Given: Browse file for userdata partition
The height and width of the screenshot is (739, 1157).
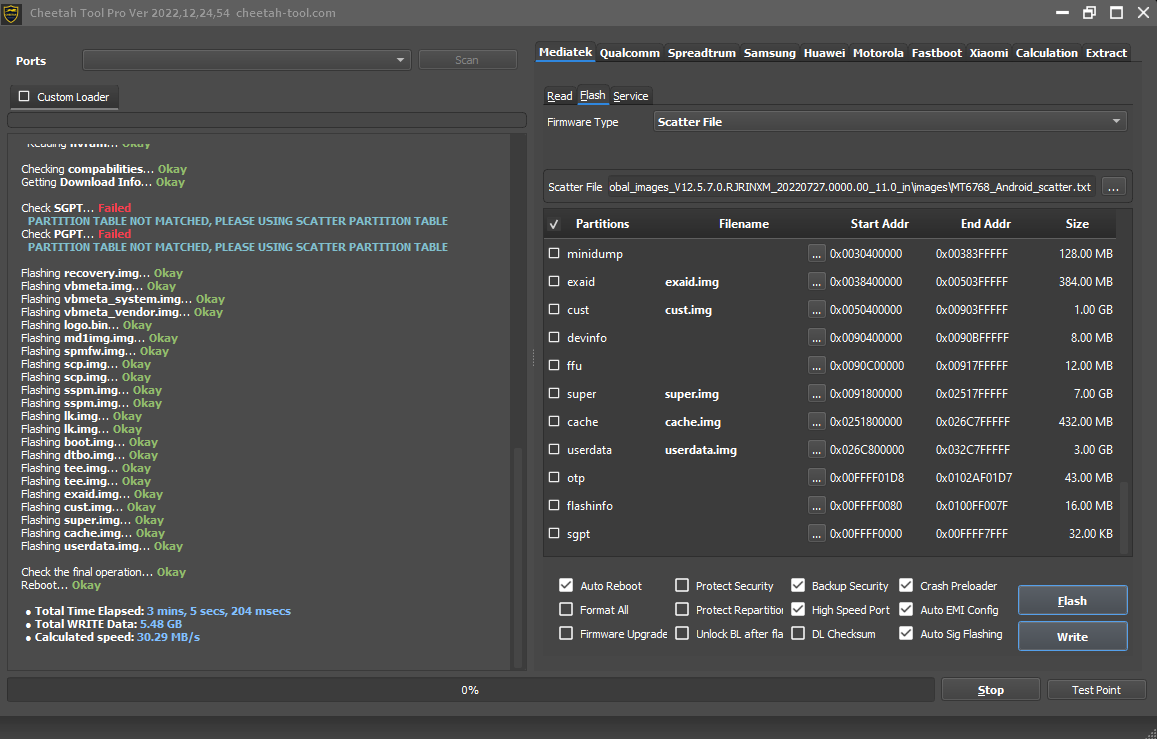Looking at the screenshot, I should click(816, 449).
